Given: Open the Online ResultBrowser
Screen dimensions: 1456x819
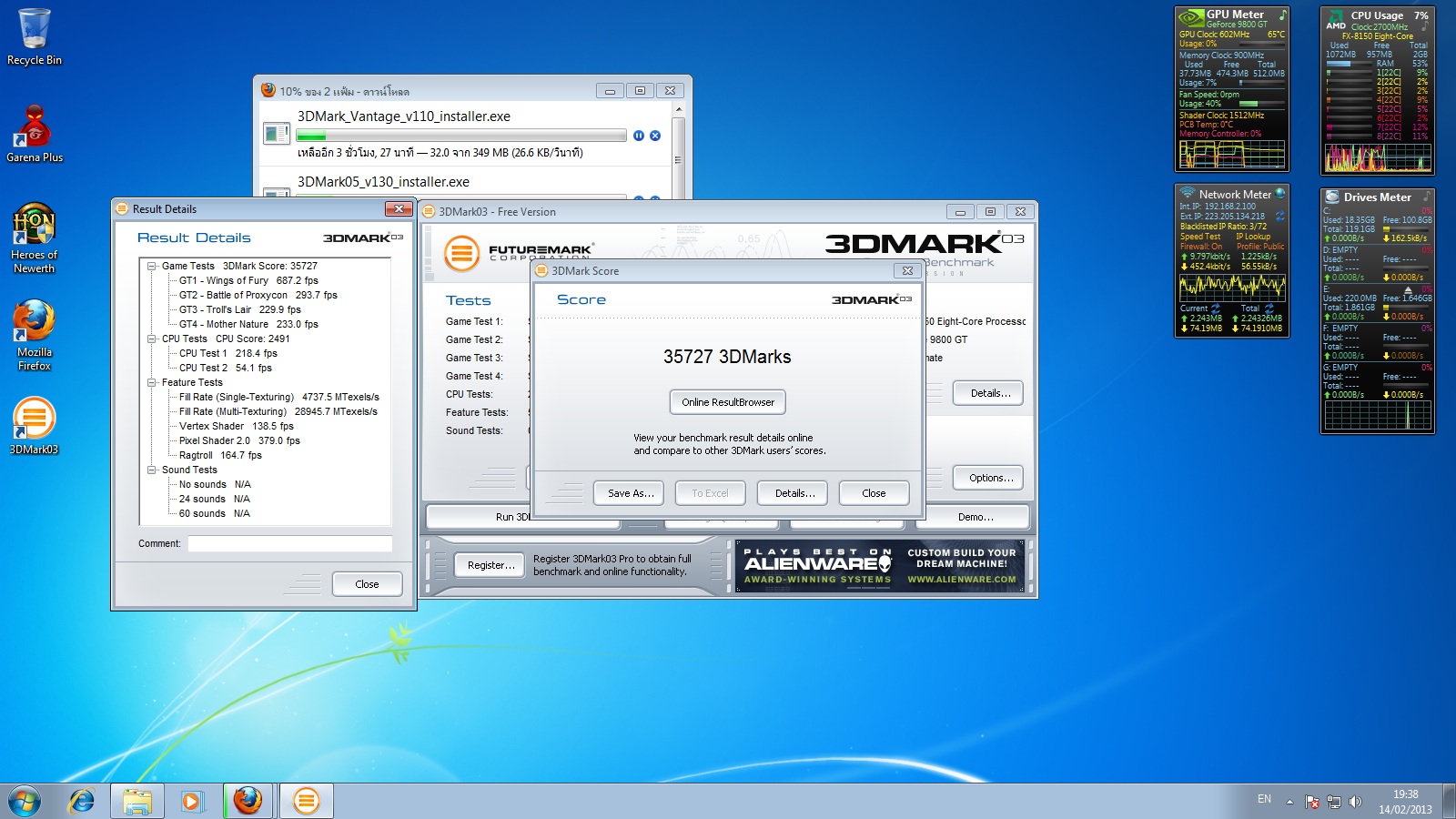Looking at the screenshot, I should pos(728,402).
